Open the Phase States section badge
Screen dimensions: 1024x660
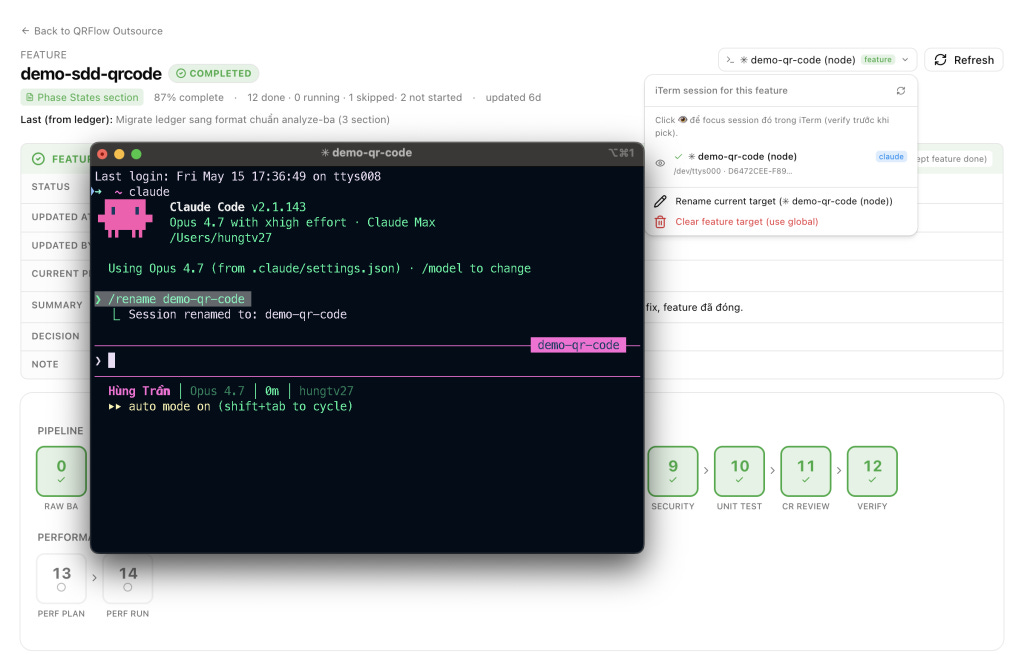click(x=82, y=97)
